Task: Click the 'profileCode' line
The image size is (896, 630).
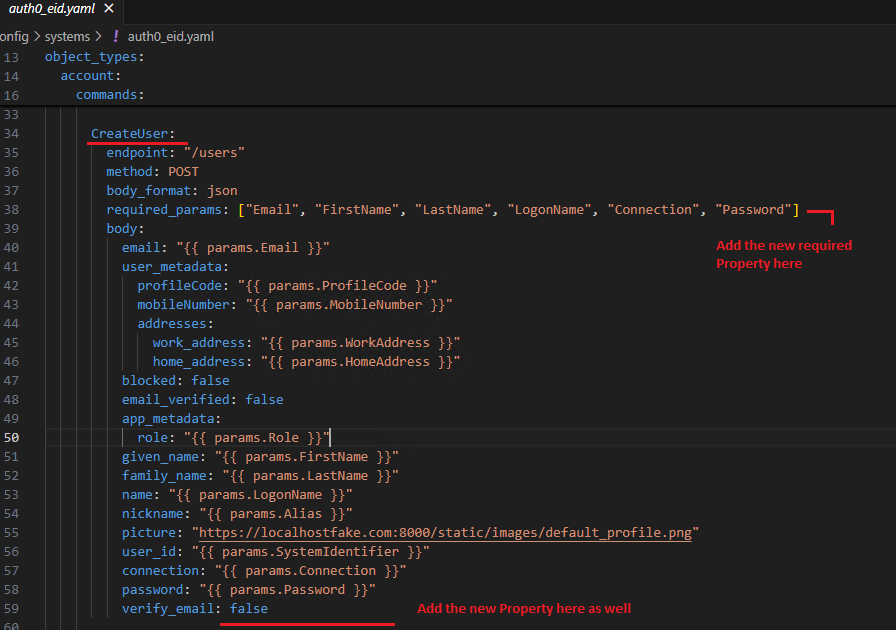Action: coord(287,285)
